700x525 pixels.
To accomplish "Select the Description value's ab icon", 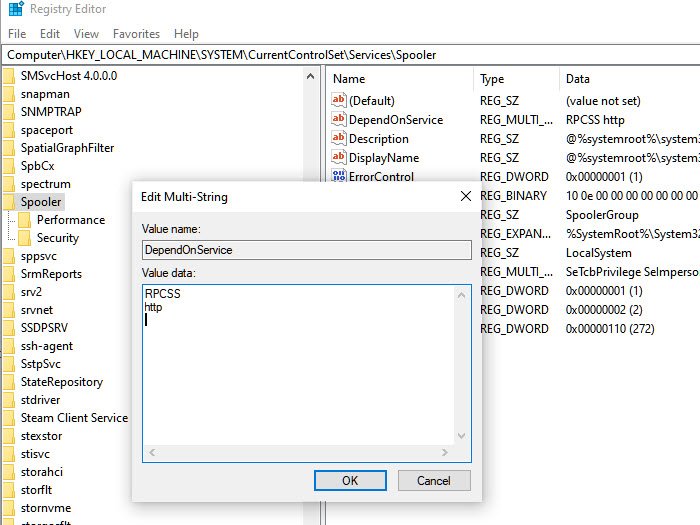I will tap(338, 138).
